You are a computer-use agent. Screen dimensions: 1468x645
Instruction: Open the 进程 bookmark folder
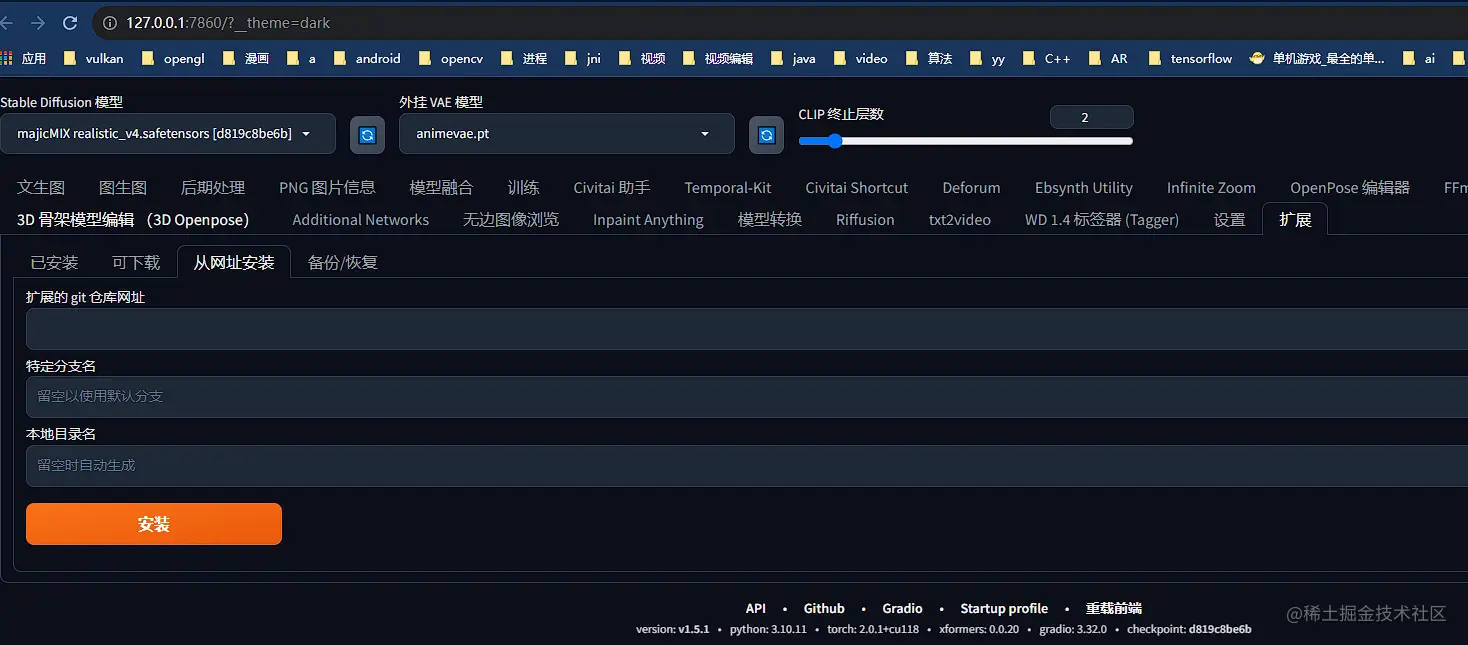(x=524, y=59)
